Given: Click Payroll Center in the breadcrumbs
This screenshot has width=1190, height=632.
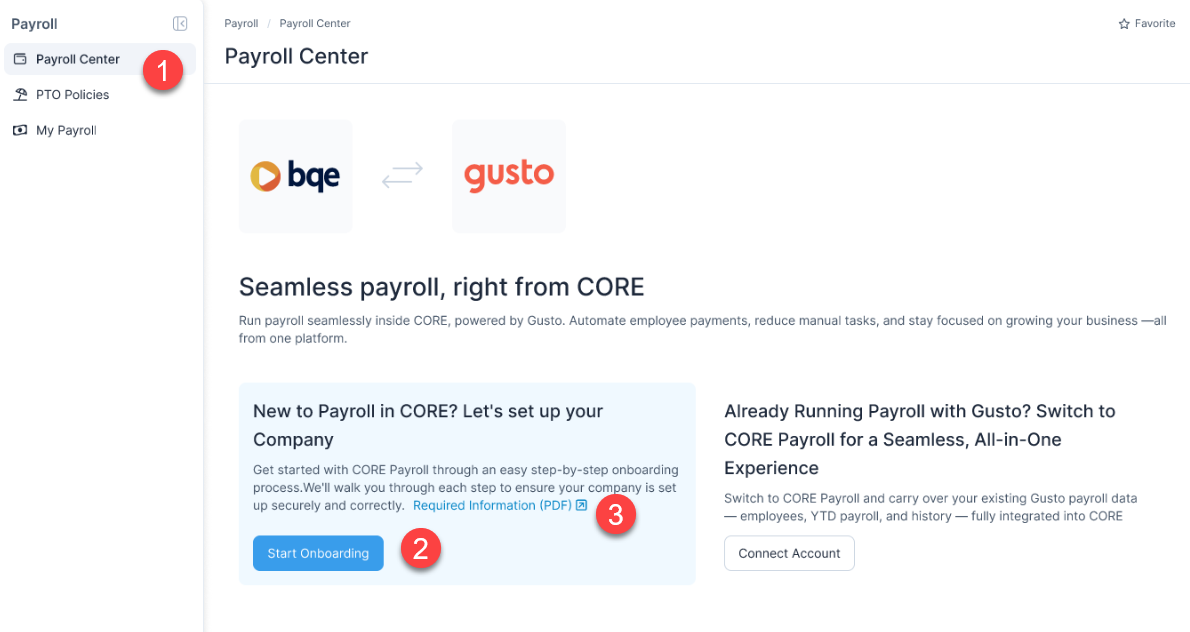Looking at the screenshot, I should tap(314, 23).
